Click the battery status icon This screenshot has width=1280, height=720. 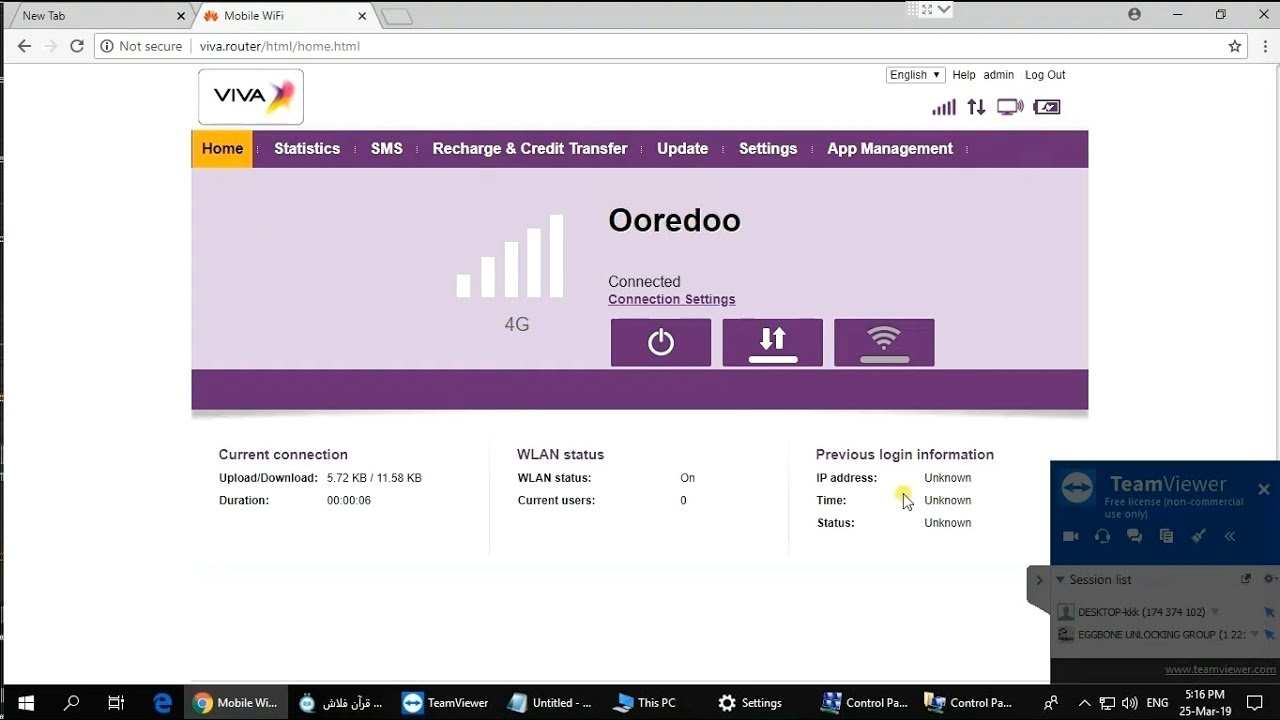tap(1047, 107)
